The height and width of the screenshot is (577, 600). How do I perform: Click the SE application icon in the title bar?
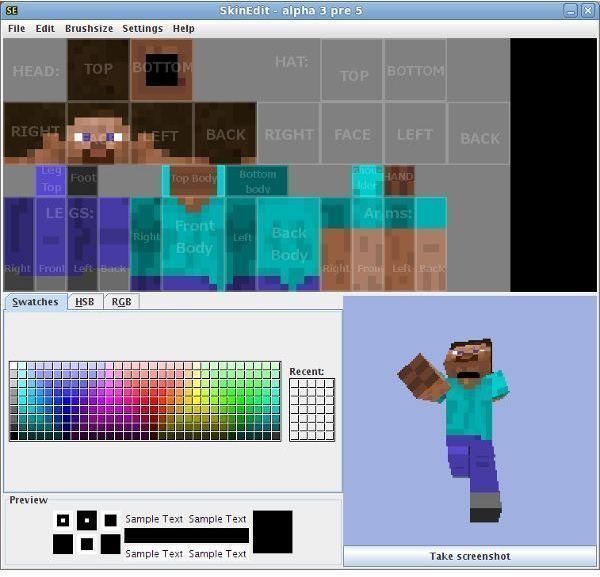[x=11, y=10]
